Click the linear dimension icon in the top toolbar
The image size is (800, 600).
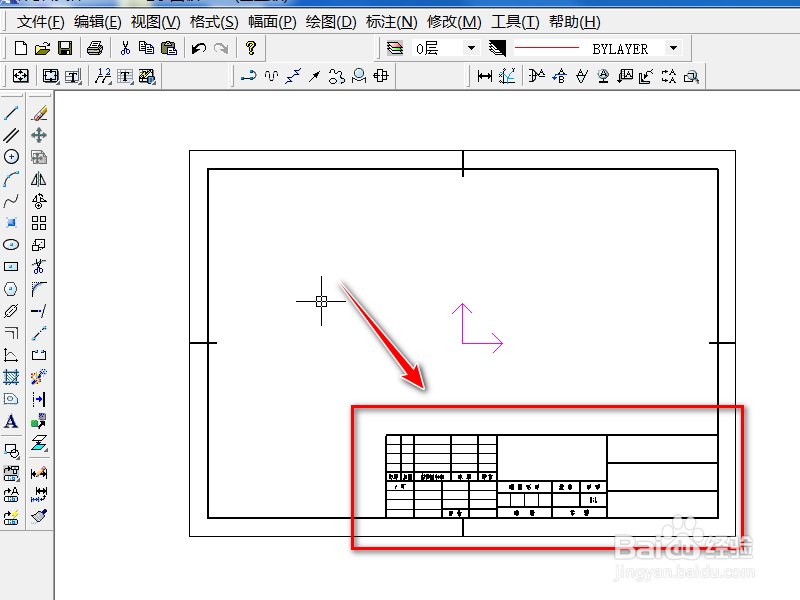pos(485,77)
